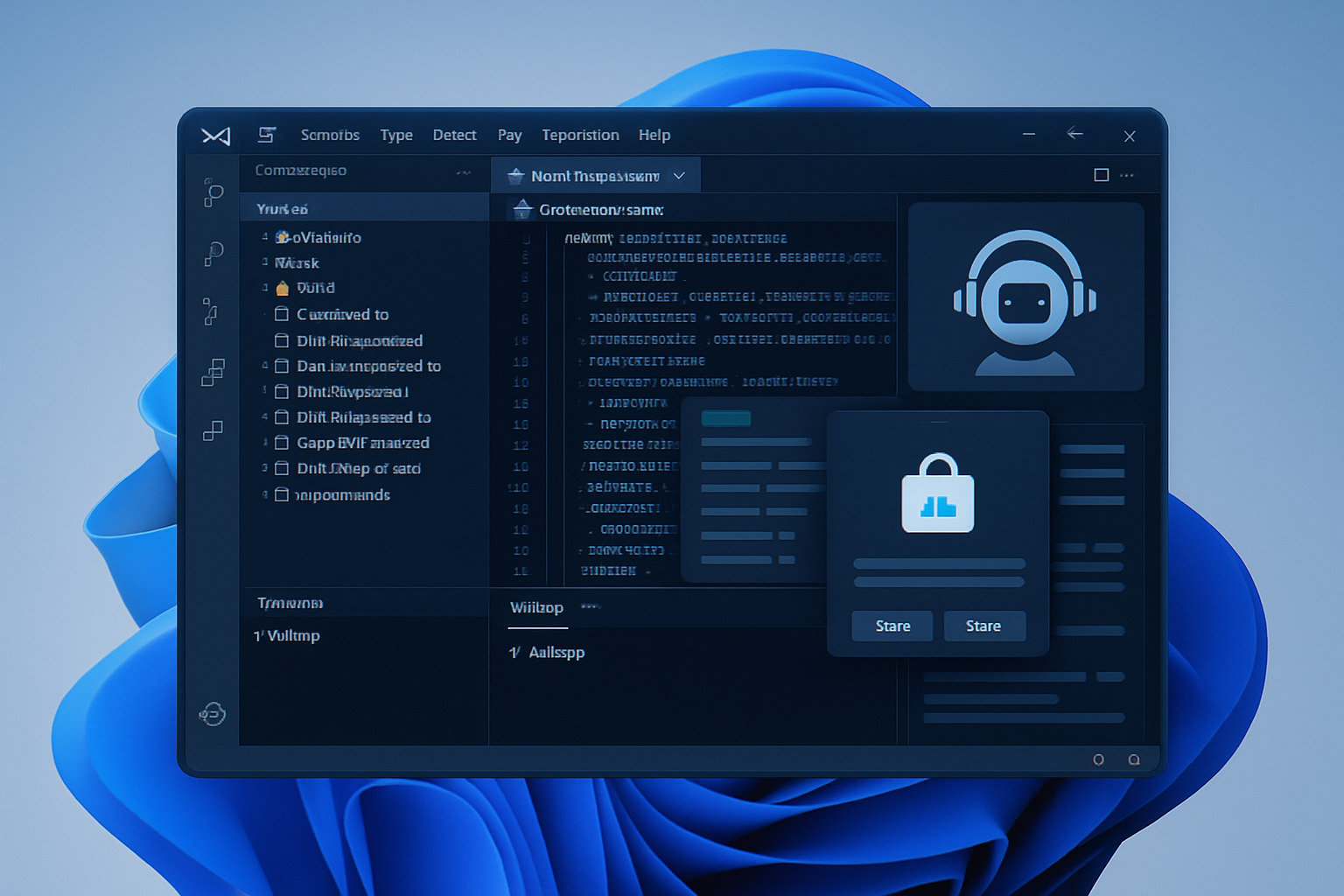Click the split editor square icon
1344x896 pixels.
(1102, 175)
